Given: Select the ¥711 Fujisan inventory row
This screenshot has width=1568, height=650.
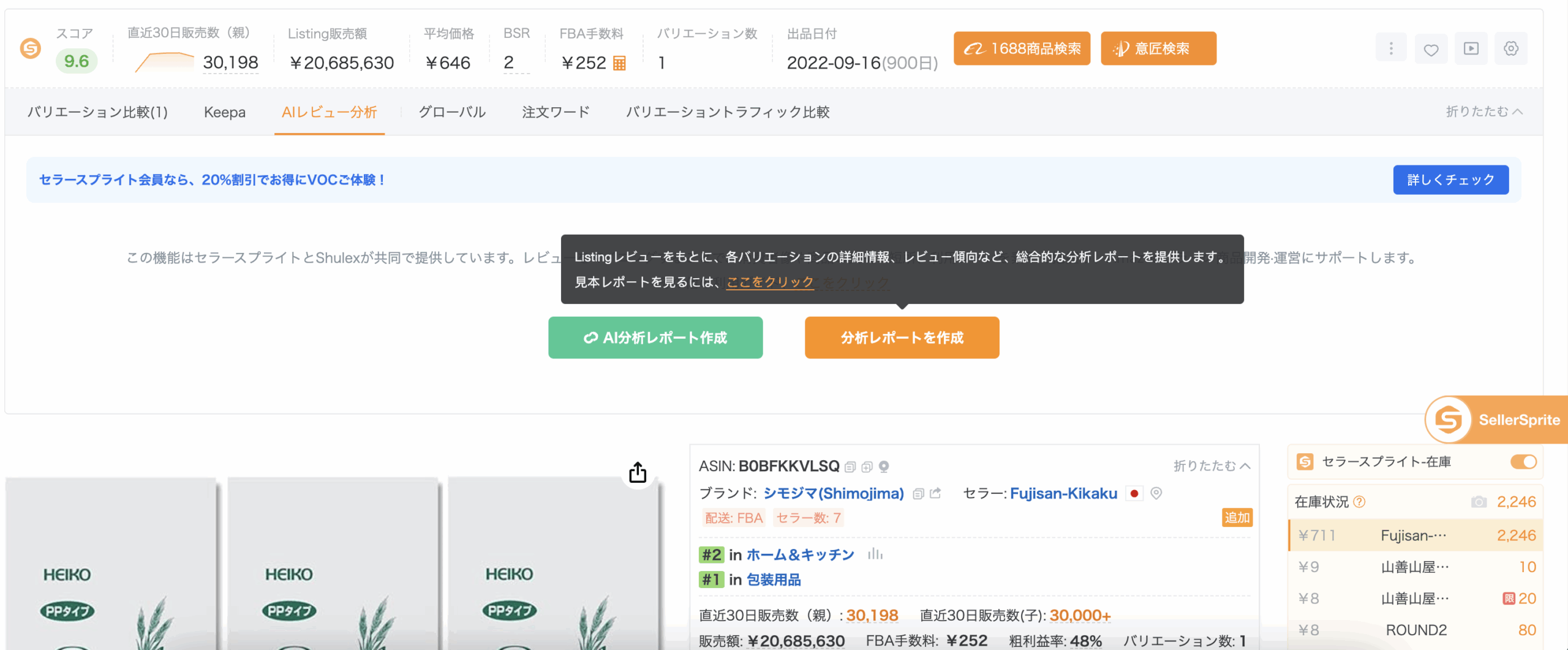Looking at the screenshot, I should point(1415,535).
